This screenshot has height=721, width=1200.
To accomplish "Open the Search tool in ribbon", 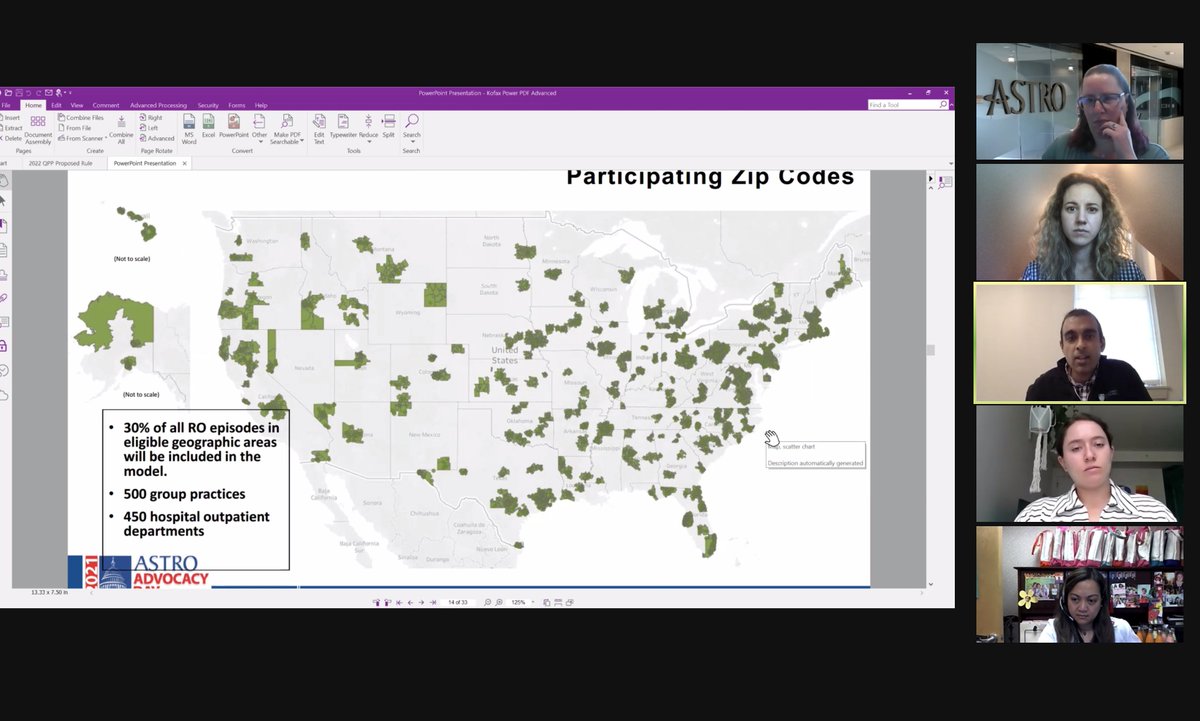I will (x=412, y=126).
